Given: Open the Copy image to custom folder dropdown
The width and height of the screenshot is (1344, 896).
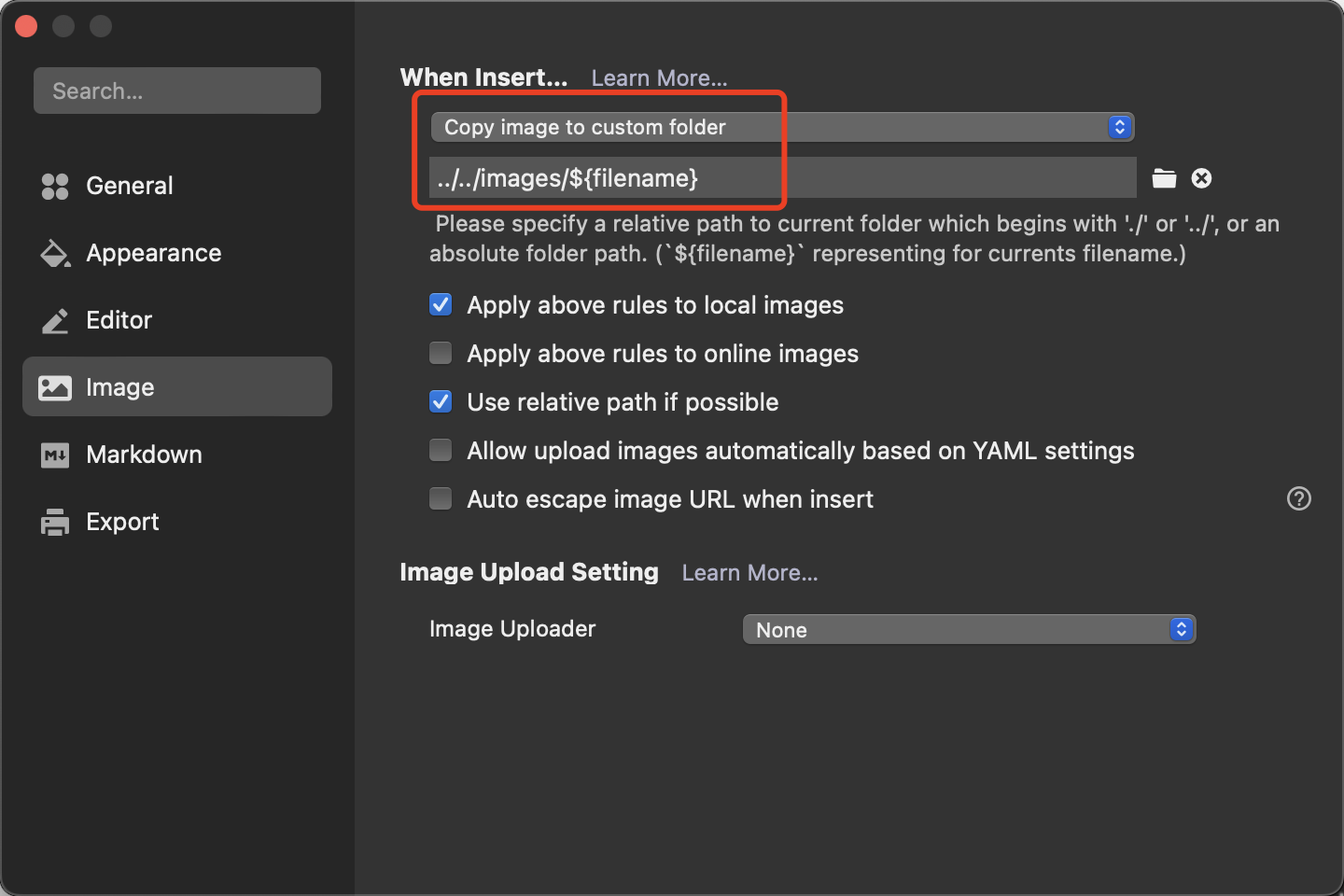Looking at the screenshot, I should click(782, 127).
